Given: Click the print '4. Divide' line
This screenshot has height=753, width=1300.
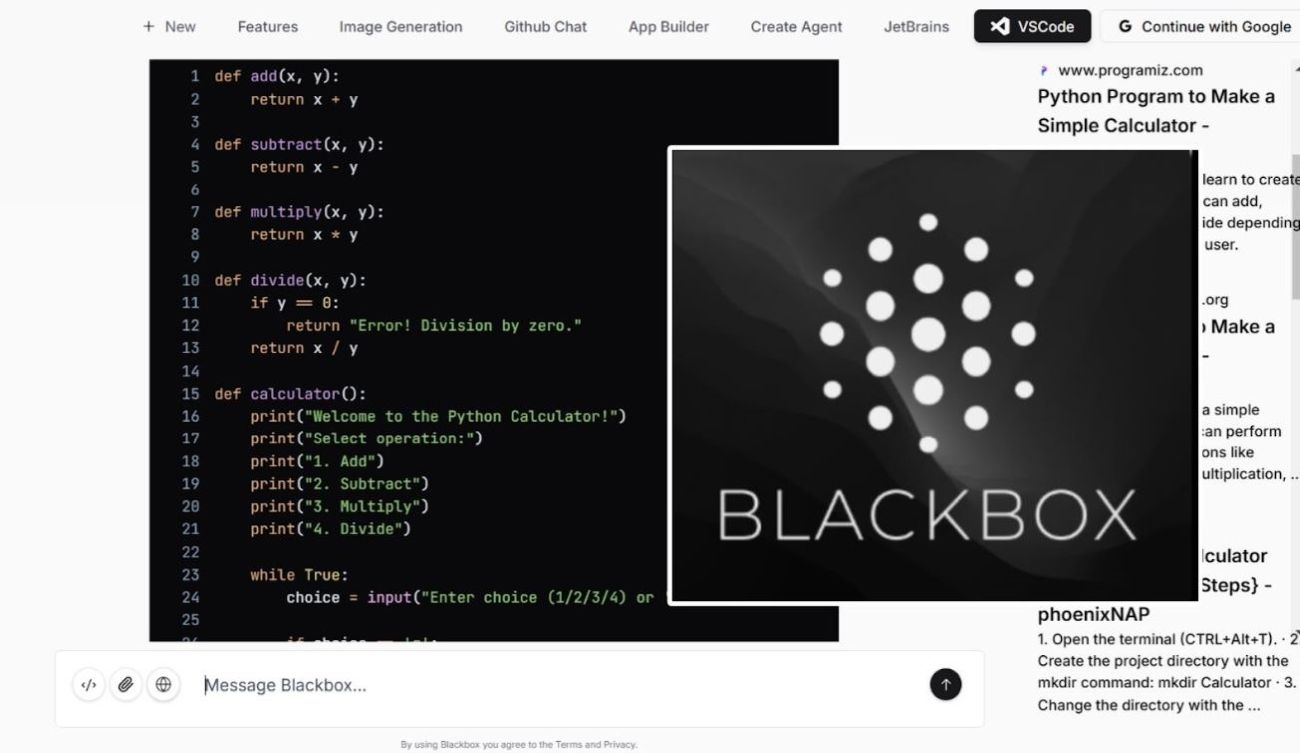Looking at the screenshot, I should pyautogui.click(x=331, y=529).
